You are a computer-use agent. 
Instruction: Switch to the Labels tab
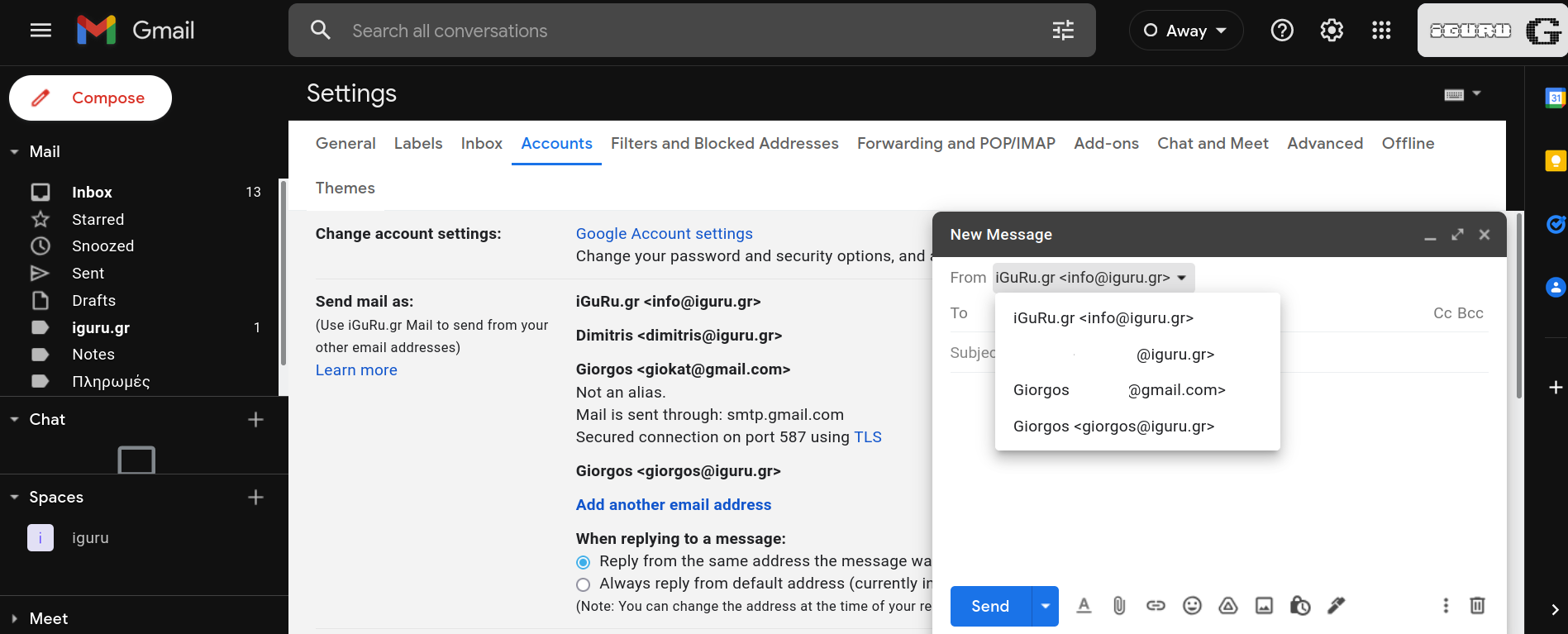[418, 143]
